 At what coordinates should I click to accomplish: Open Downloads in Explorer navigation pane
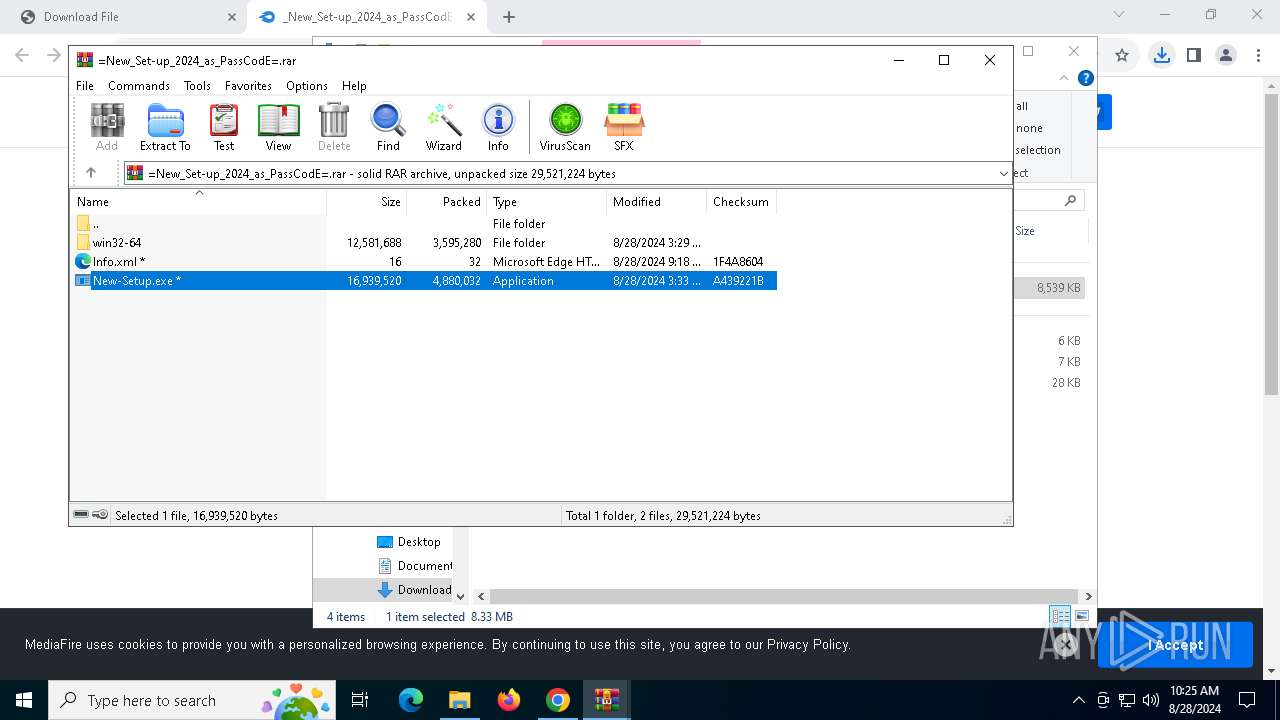click(x=414, y=590)
